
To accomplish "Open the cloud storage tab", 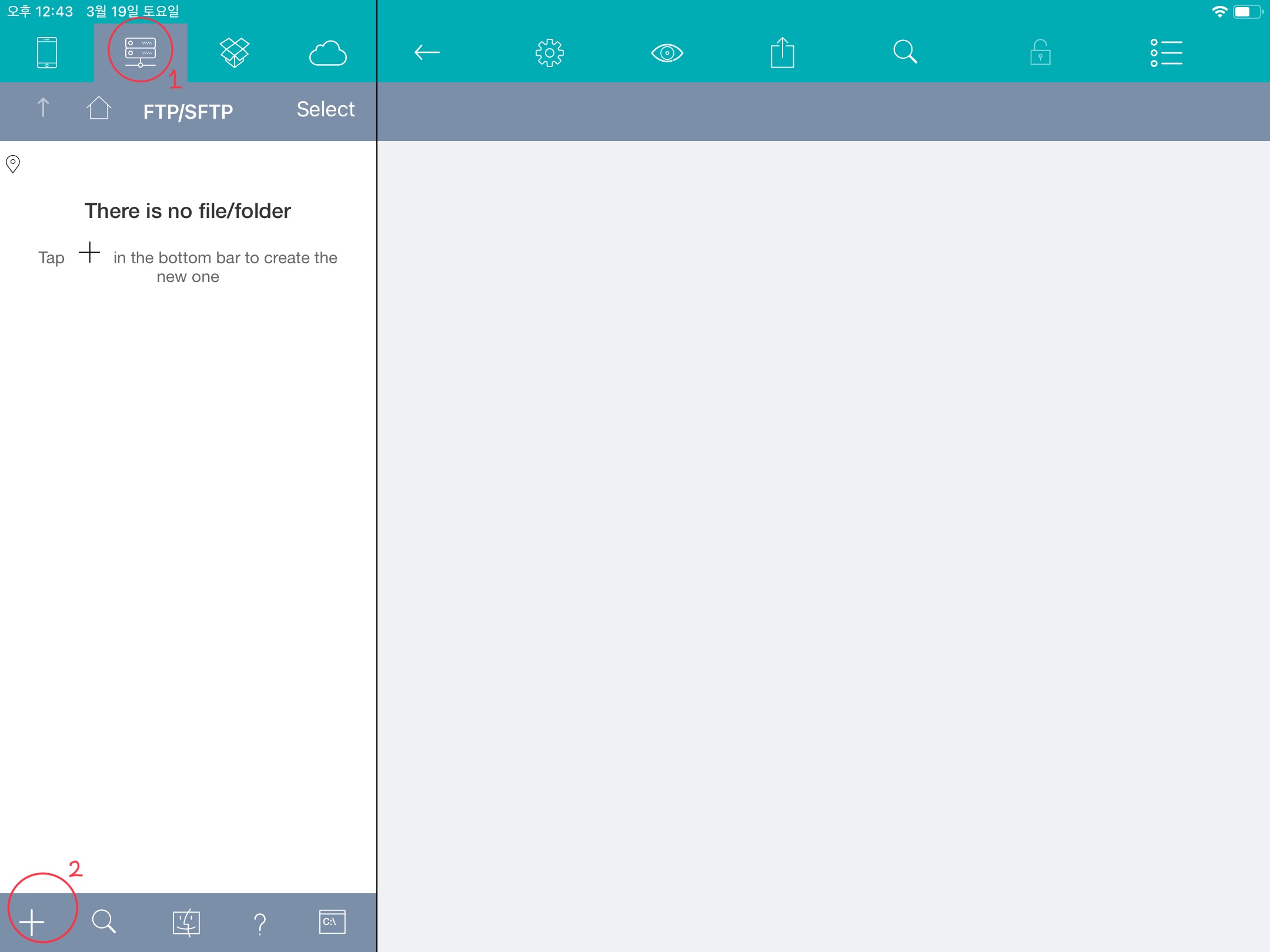I will click(x=328, y=53).
